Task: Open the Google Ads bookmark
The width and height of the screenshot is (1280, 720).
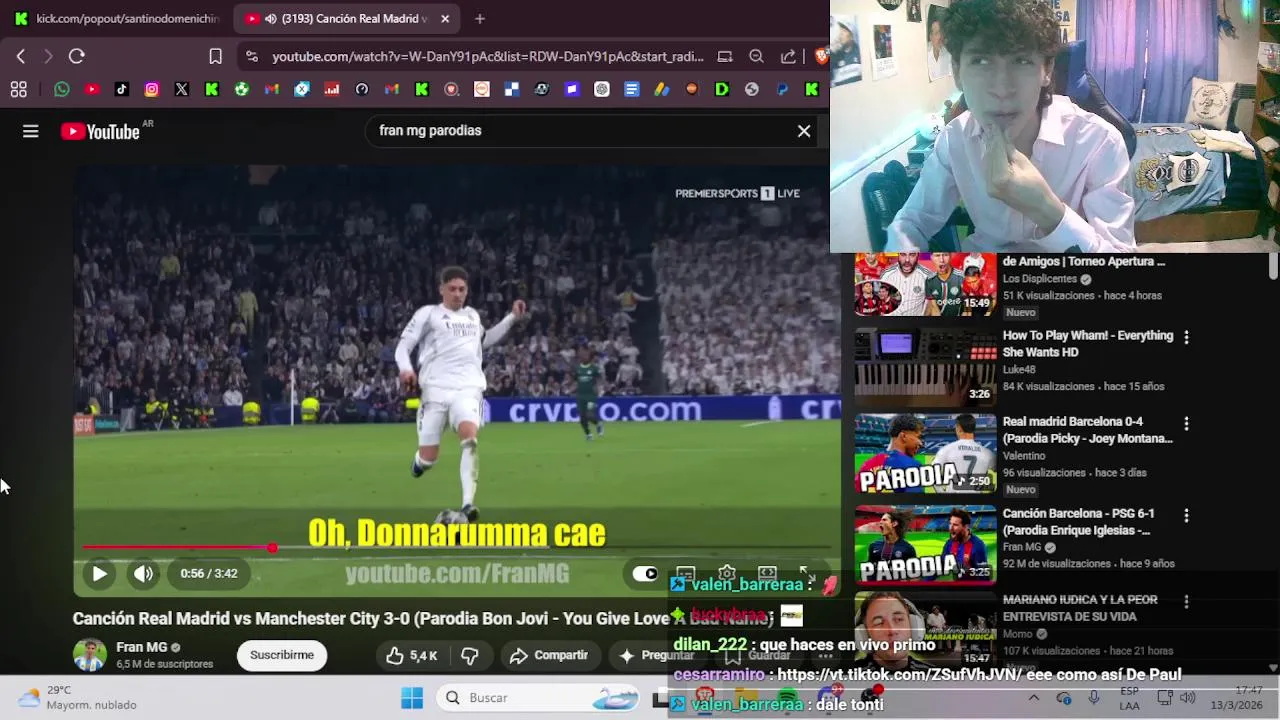Action: tap(662, 89)
